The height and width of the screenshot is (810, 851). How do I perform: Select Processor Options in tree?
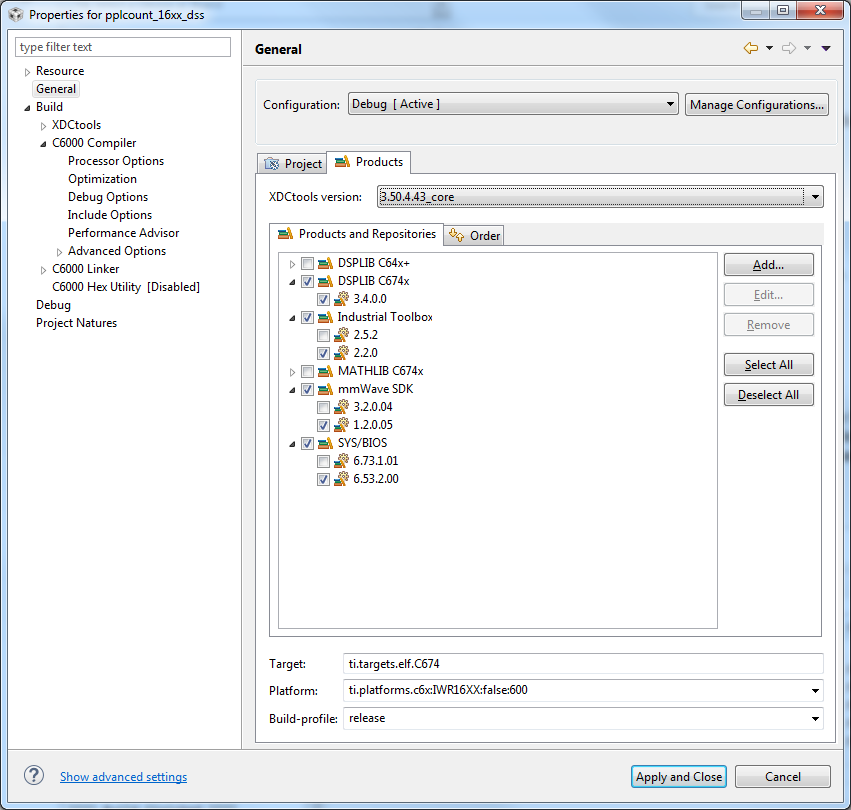[116, 161]
